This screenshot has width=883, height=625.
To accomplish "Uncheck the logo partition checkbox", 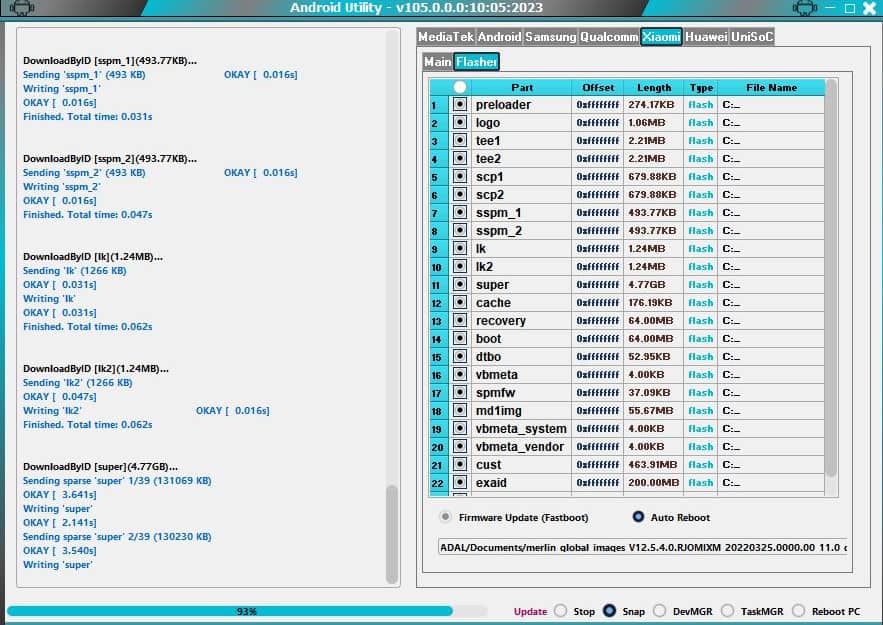I will (x=460, y=122).
